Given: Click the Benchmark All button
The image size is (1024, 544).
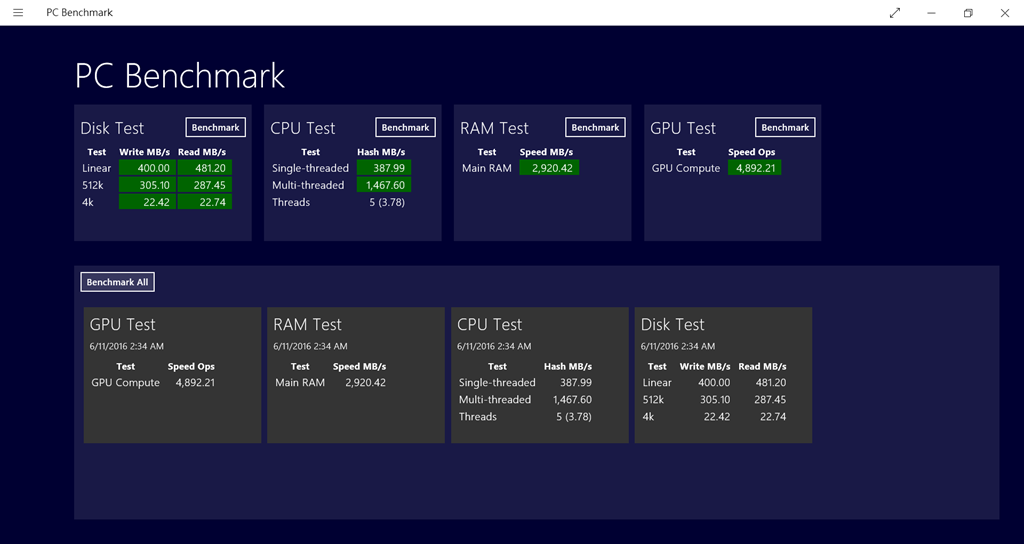Looking at the screenshot, I should pyautogui.click(x=117, y=282).
